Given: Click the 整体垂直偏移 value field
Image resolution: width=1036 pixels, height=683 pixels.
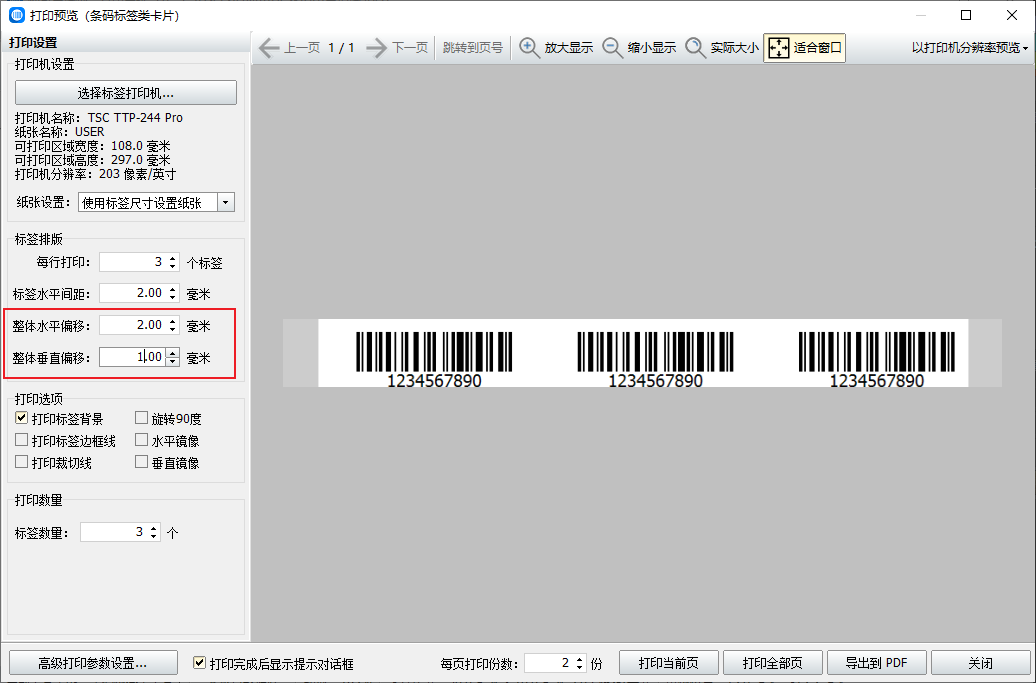Looking at the screenshot, I should click(x=133, y=357).
